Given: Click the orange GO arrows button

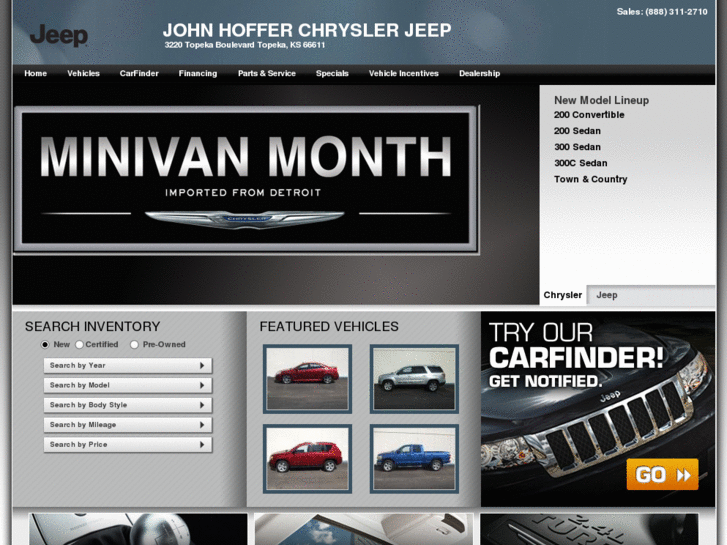Looking at the screenshot, I should (x=662, y=474).
